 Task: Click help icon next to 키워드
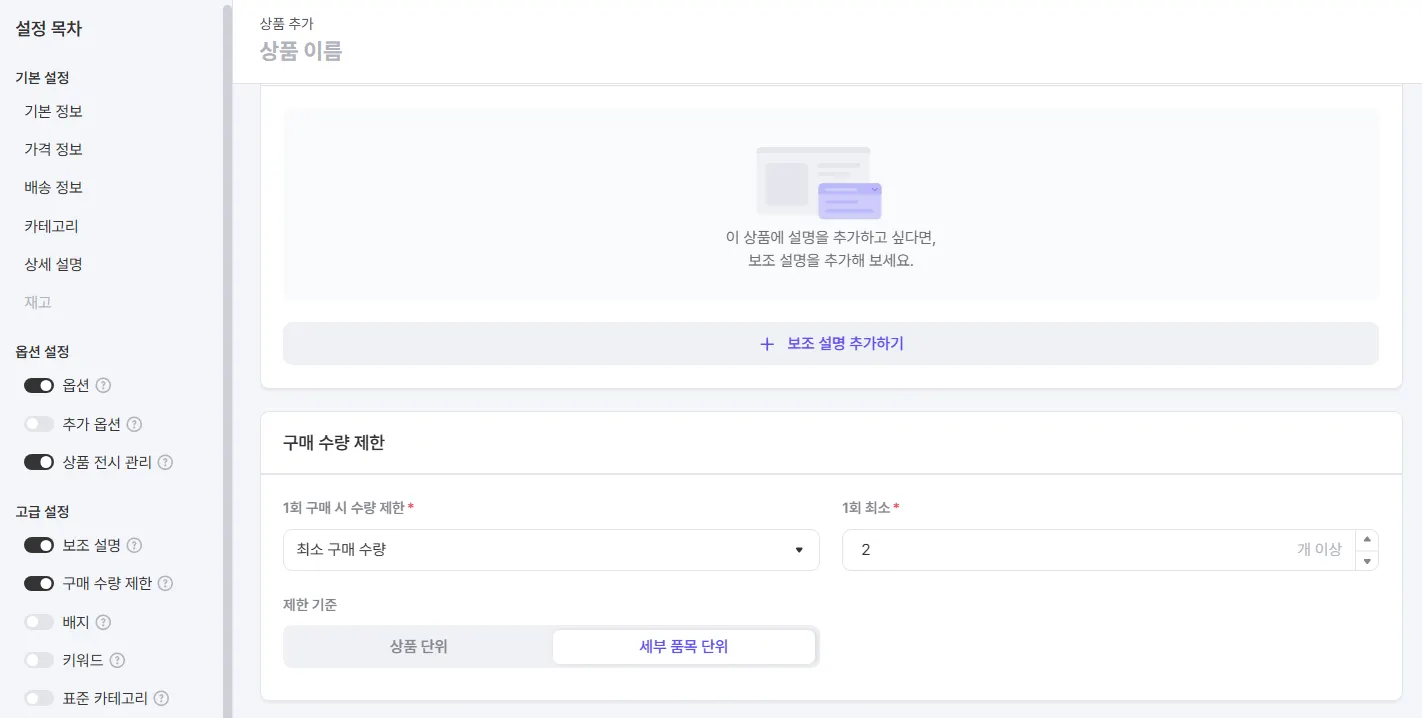tap(117, 660)
